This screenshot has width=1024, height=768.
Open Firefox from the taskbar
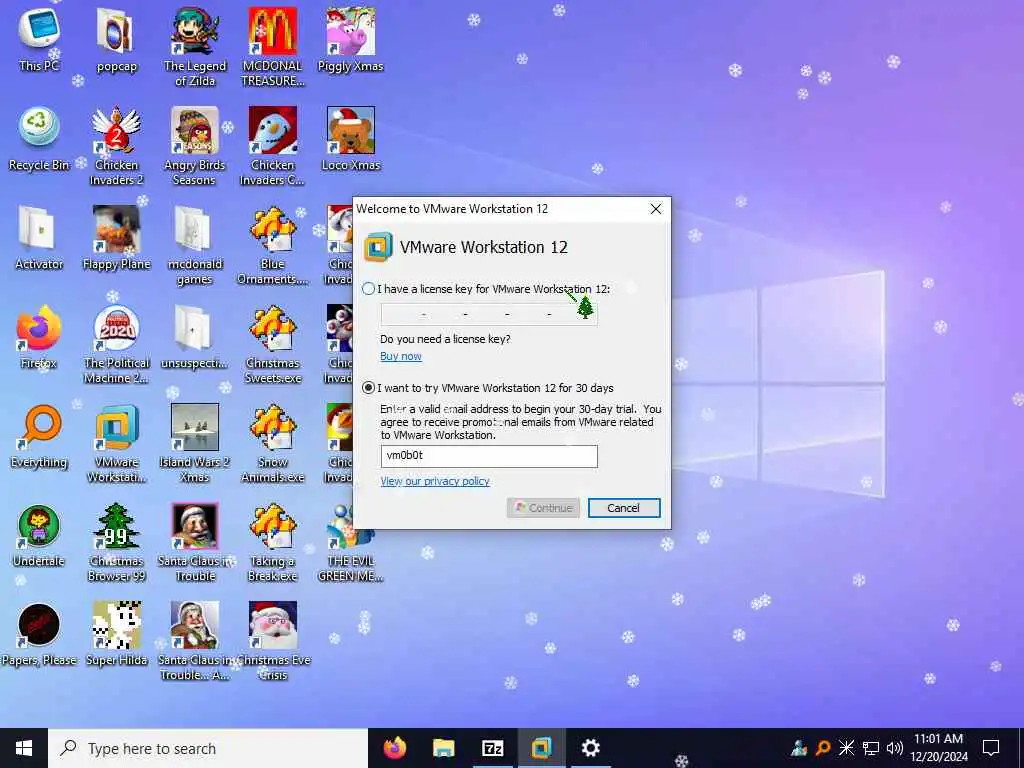tap(394, 748)
